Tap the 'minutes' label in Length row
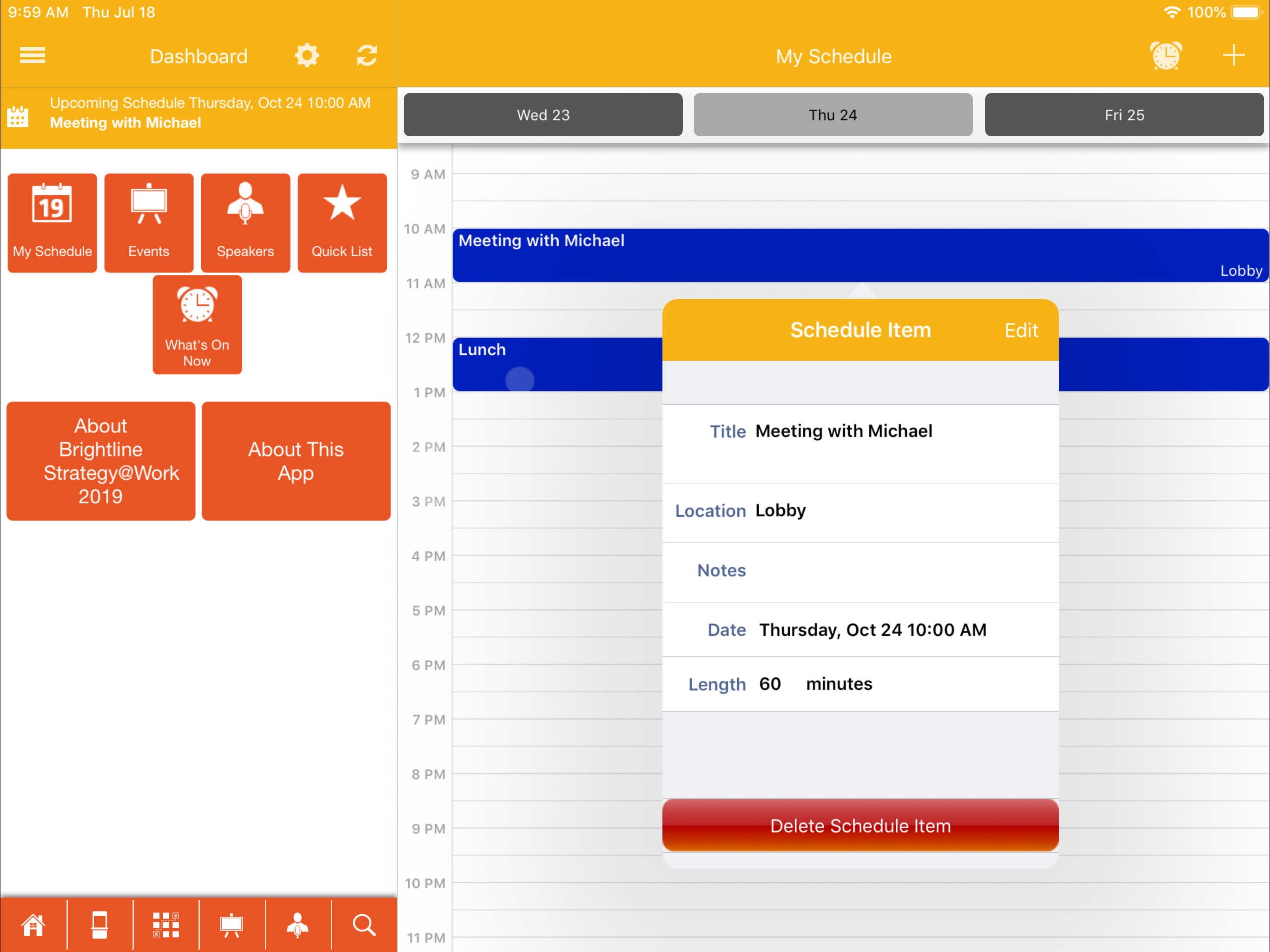The image size is (1270, 952). point(839,684)
